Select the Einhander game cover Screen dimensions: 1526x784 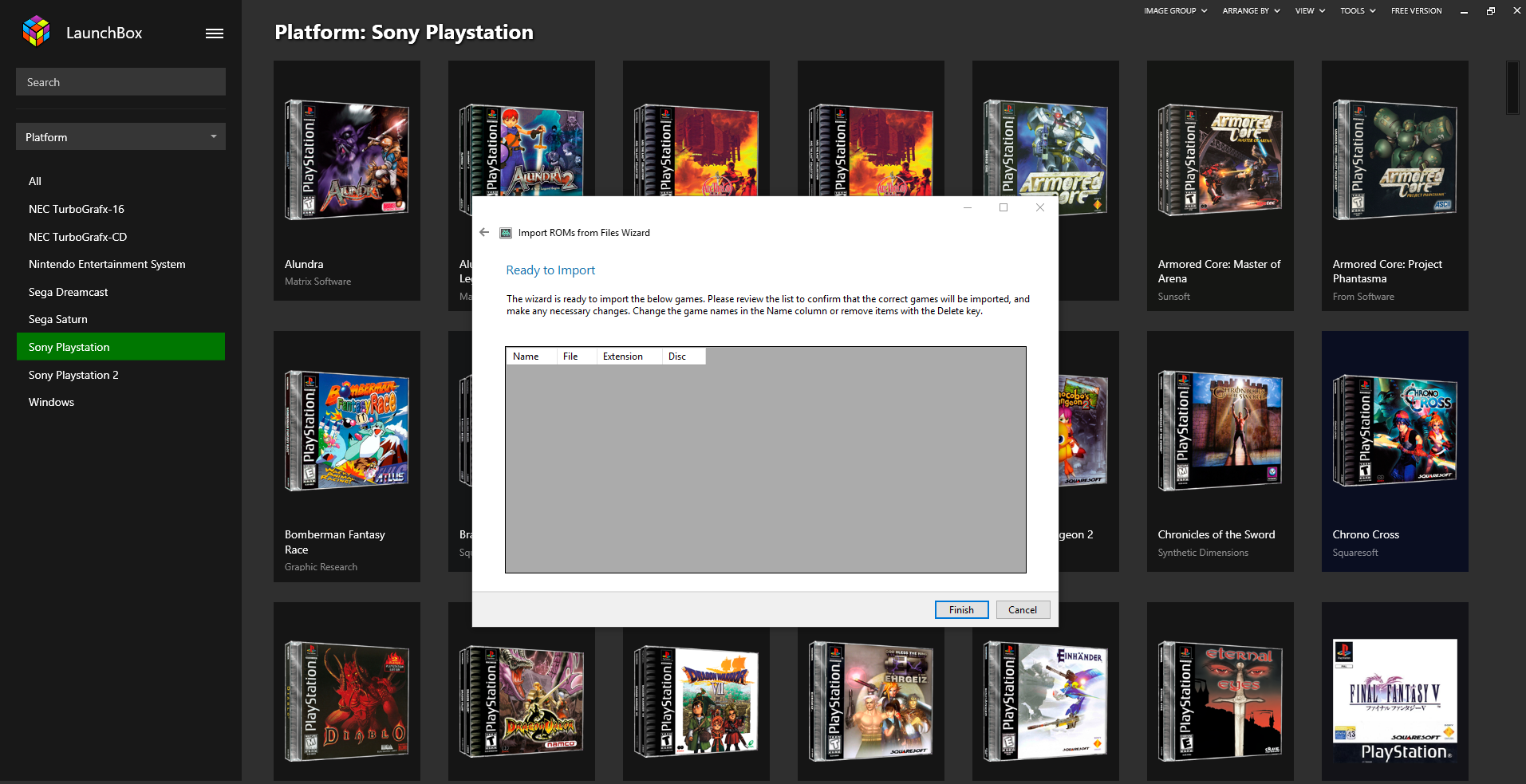coord(1046,701)
